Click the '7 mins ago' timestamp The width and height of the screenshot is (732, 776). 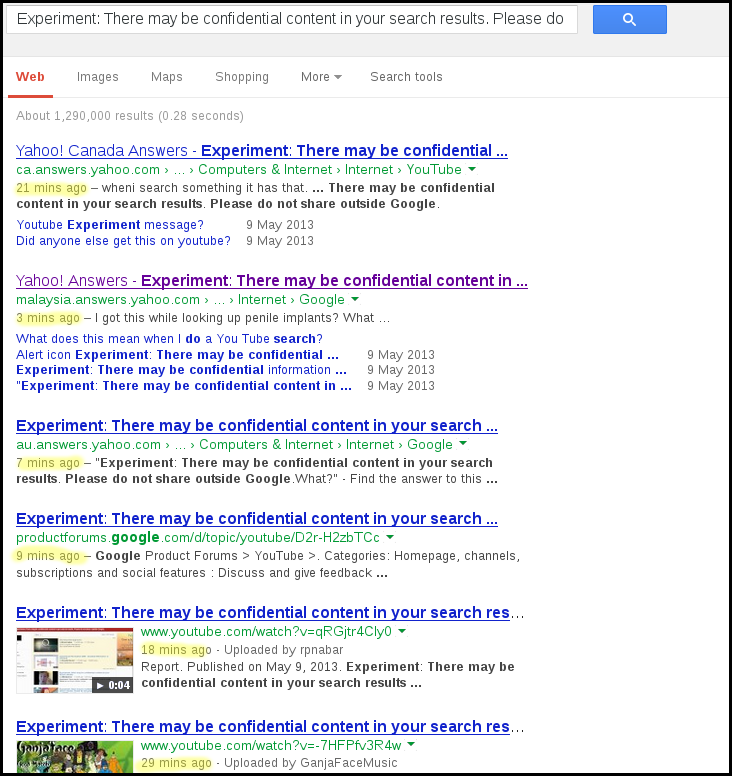tap(48, 463)
